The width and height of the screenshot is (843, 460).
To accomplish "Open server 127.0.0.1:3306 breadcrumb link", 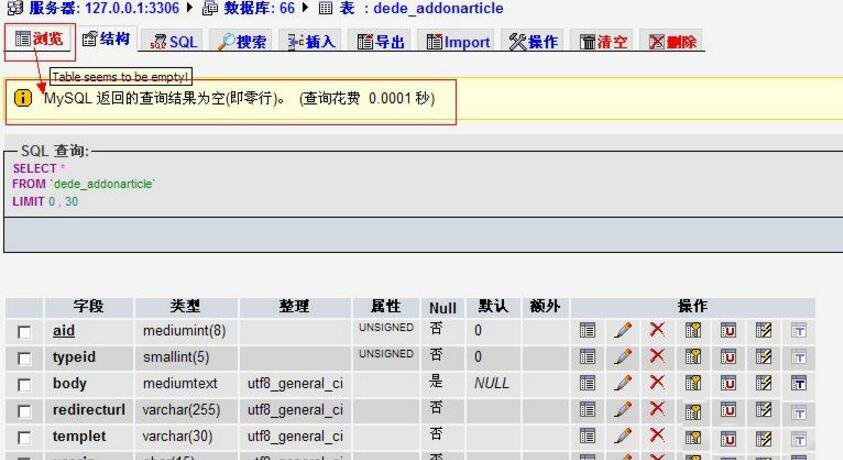I will 104,8.
